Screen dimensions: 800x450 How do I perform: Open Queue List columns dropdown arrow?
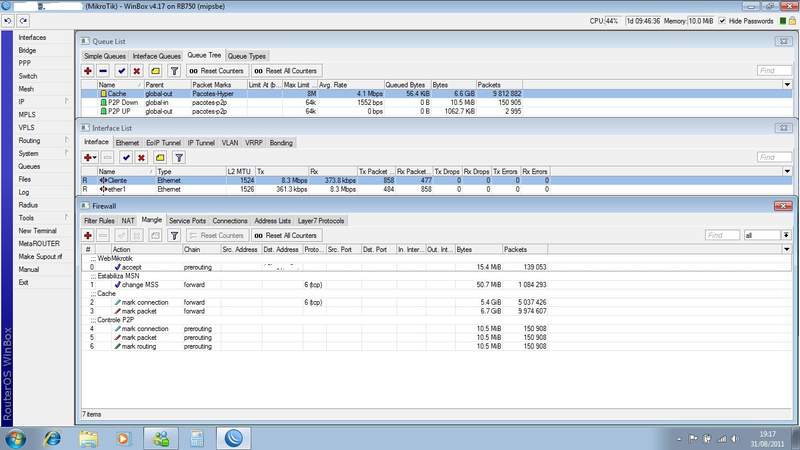coord(787,85)
